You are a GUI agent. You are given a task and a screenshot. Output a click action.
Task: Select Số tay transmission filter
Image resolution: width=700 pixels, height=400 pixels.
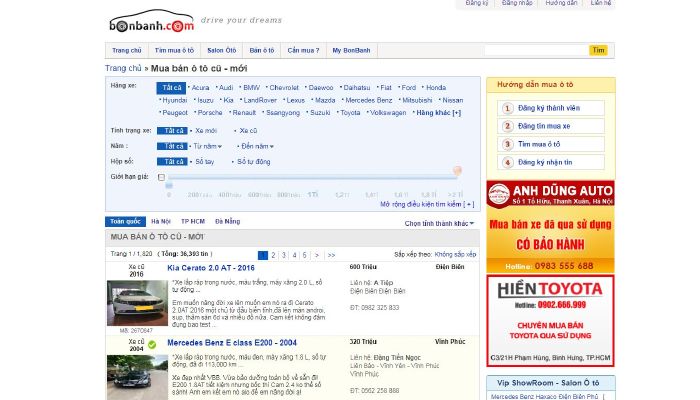pyautogui.click(x=204, y=162)
